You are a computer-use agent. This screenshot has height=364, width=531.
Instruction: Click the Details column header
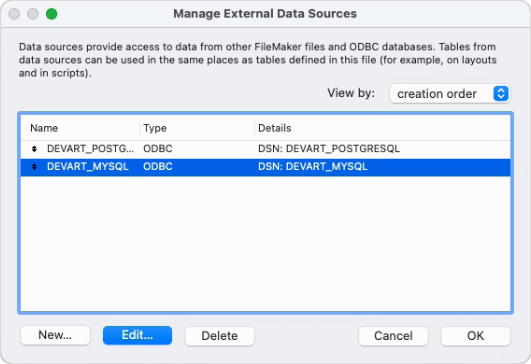[275, 128]
